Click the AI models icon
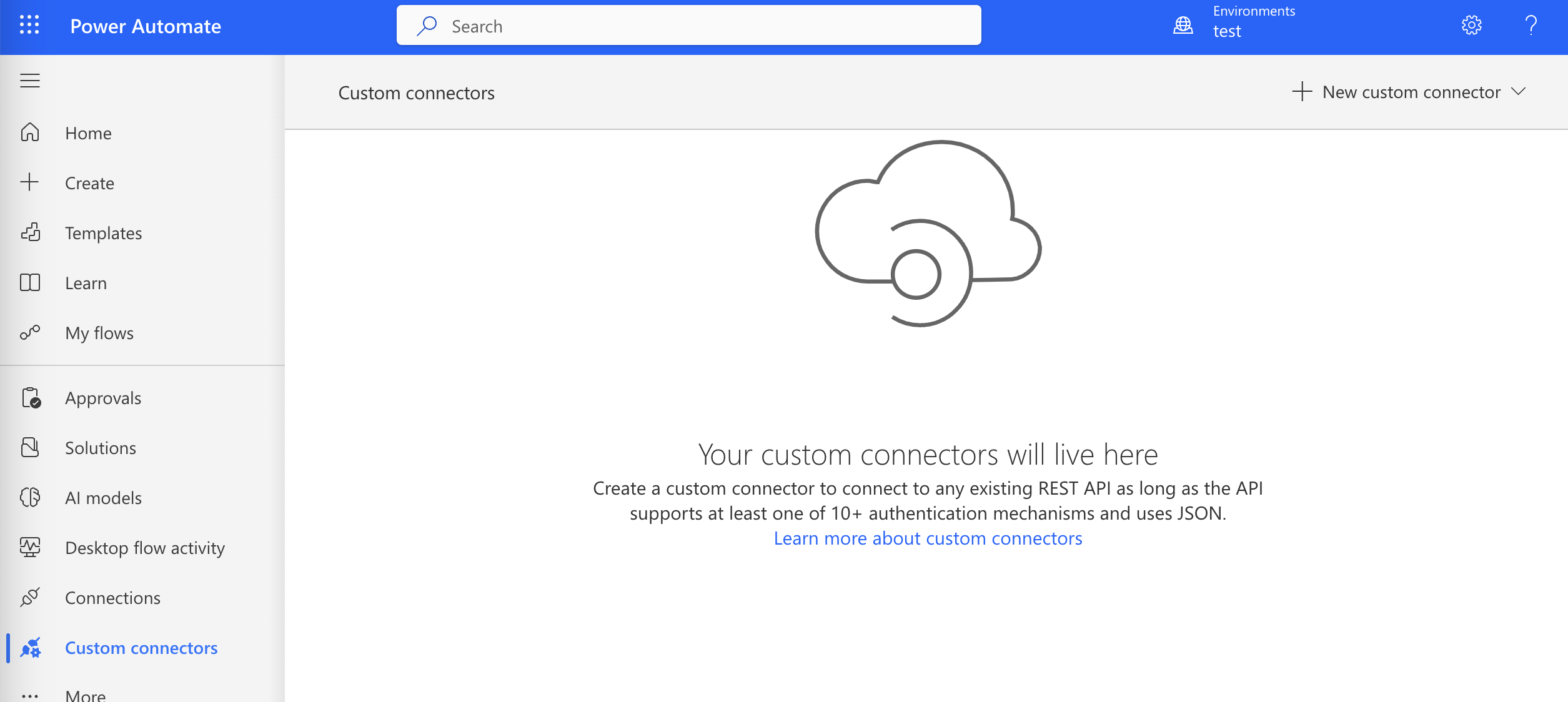Image resolution: width=1568 pixels, height=702 pixels. pyautogui.click(x=30, y=498)
